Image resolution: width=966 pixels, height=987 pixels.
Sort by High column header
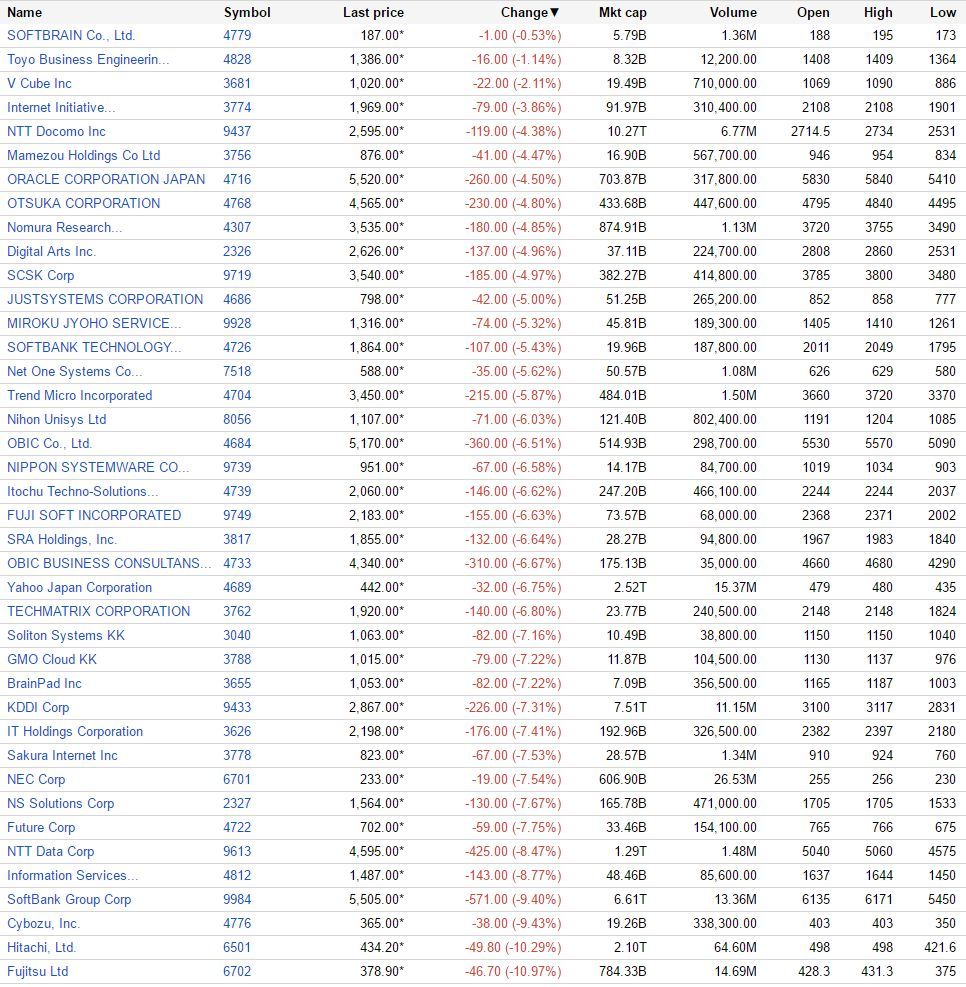point(878,13)
